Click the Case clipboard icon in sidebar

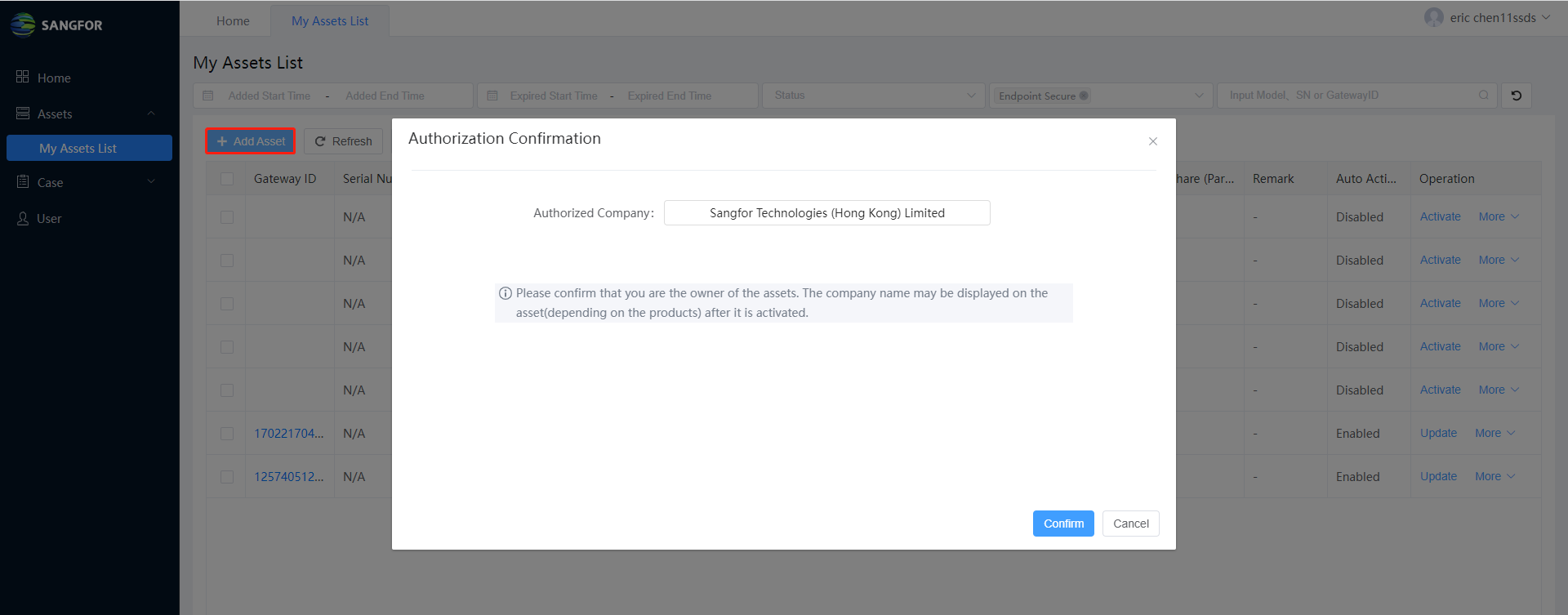pos(23,182)
